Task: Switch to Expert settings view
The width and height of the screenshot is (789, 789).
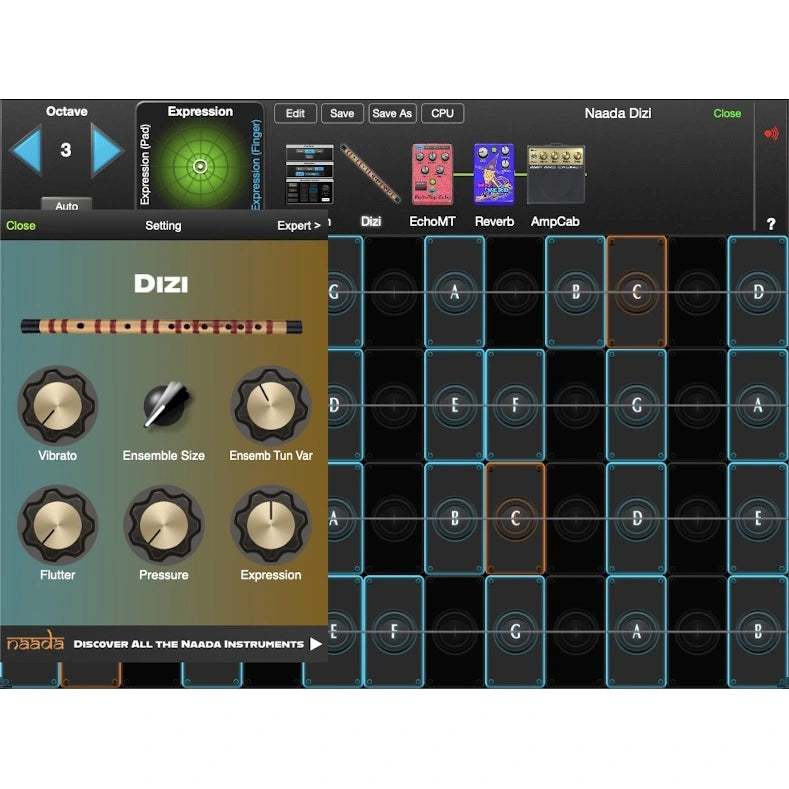Action: [299, 225]
